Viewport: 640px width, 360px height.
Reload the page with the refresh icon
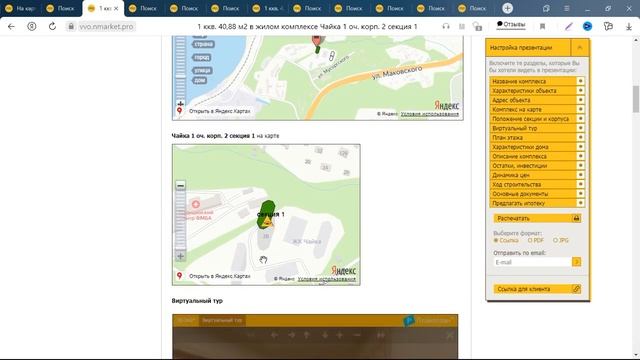point(52,27)
